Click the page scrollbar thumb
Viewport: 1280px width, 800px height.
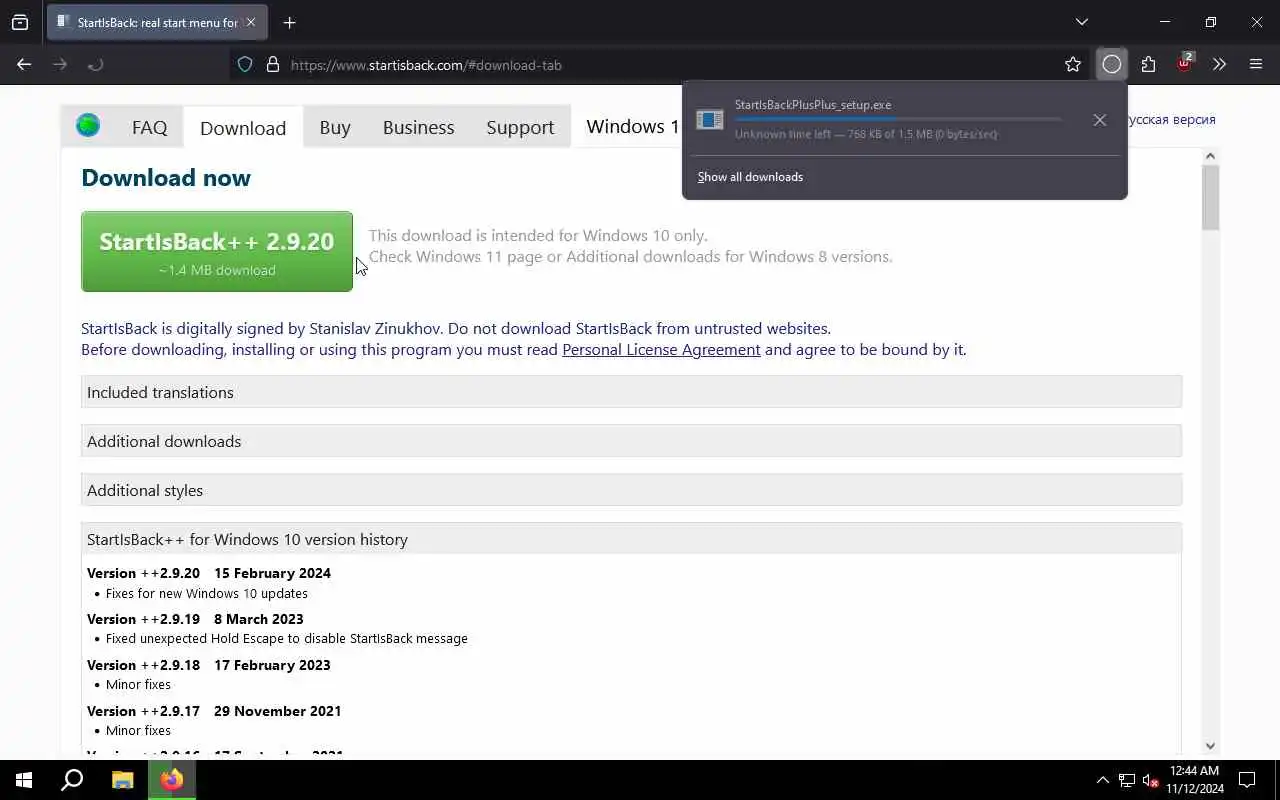click(1211, 197)
